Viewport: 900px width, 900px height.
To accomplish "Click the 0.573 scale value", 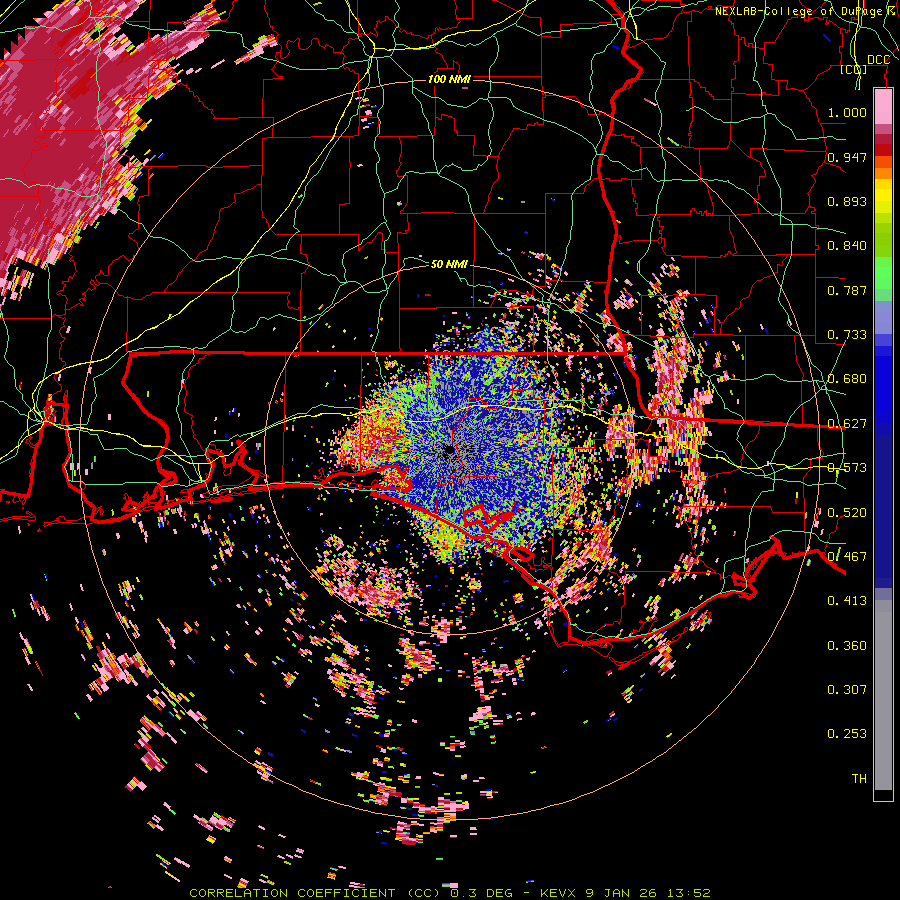I will pyautogui.click(x=847, y=468).
